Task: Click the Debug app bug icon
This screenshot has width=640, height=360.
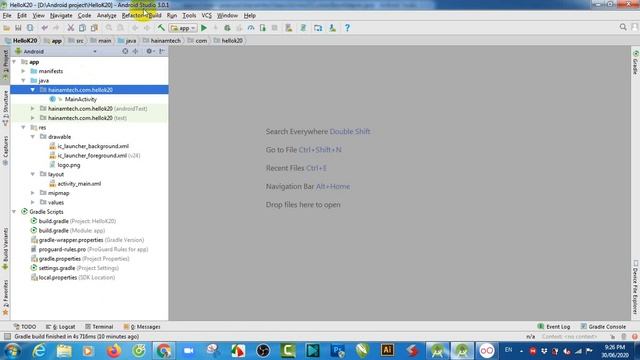Action: [227, 28]
